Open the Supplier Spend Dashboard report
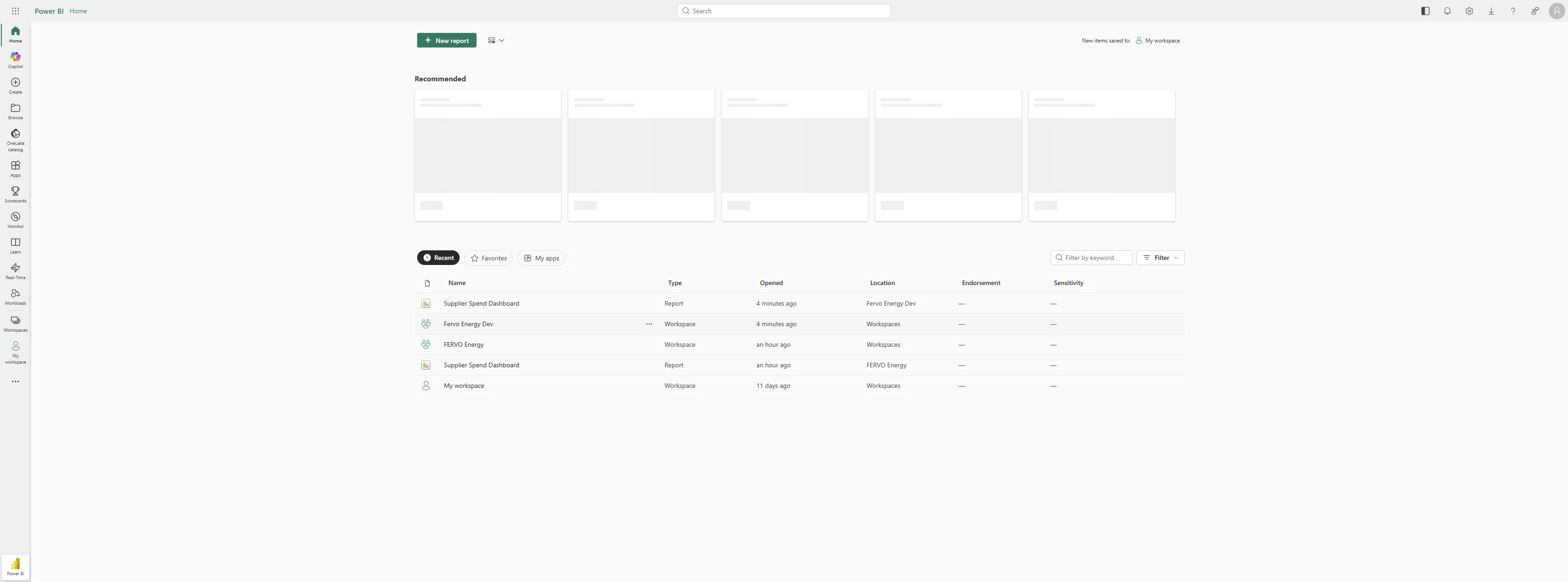The height and width of the screenshot is (582, 1568). coord(481,303)
